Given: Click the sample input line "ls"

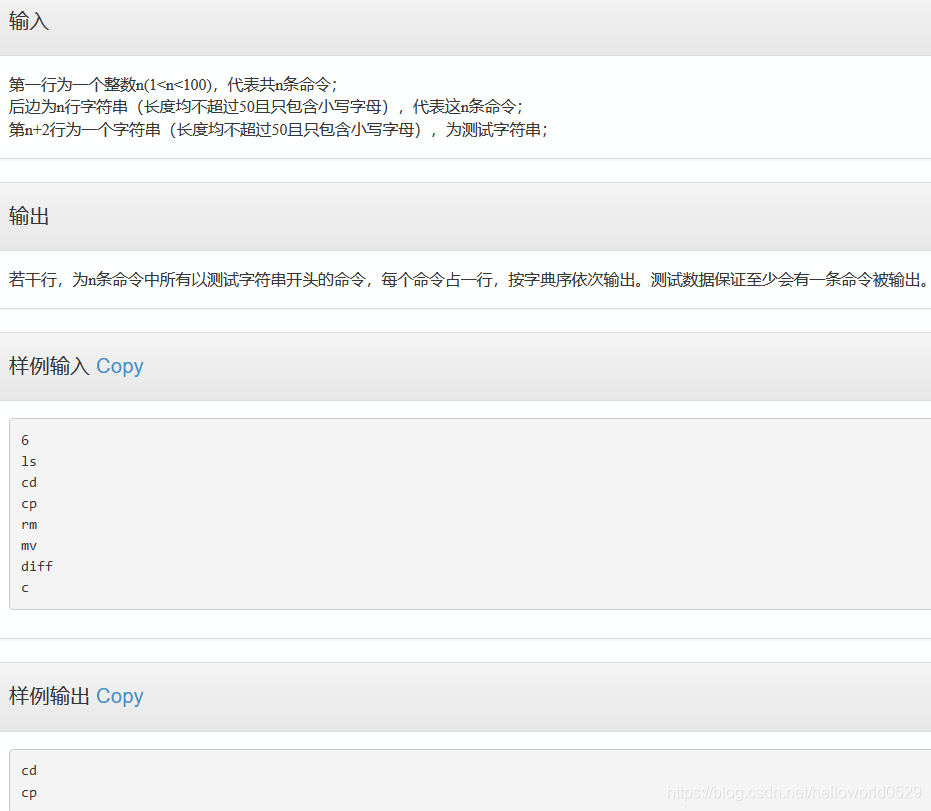Looking at the screenshot, I should coord(29,461).
